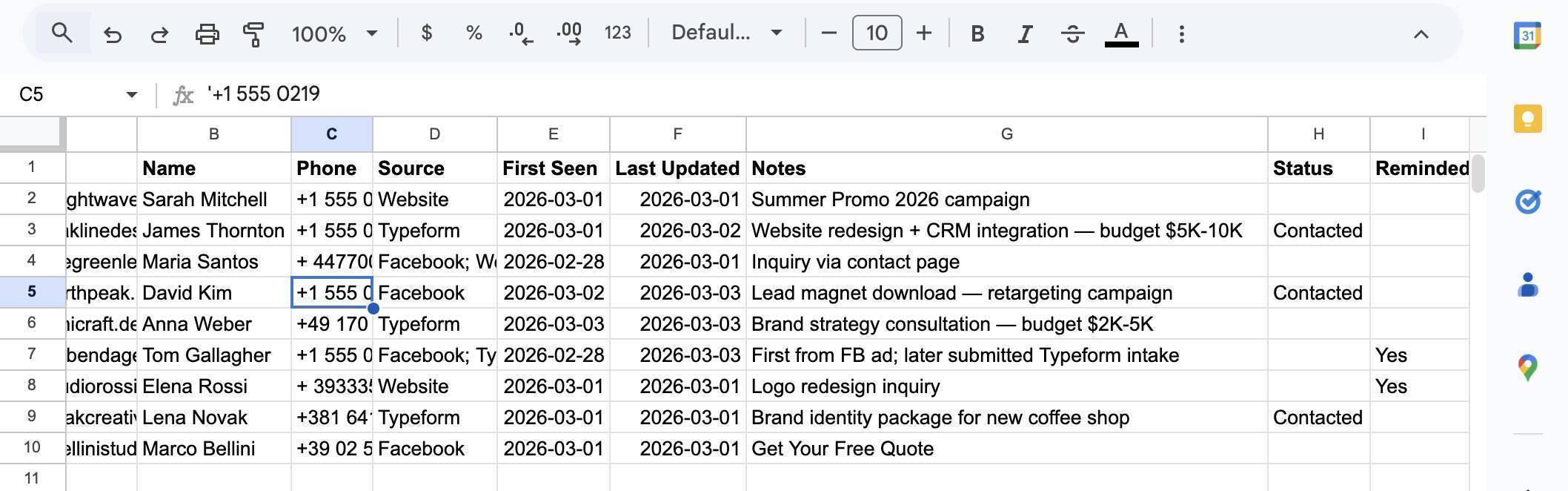Open Google Maps in the side panel
The width and height of the screenshot is (1568, 491).
tap(1527, 366)
